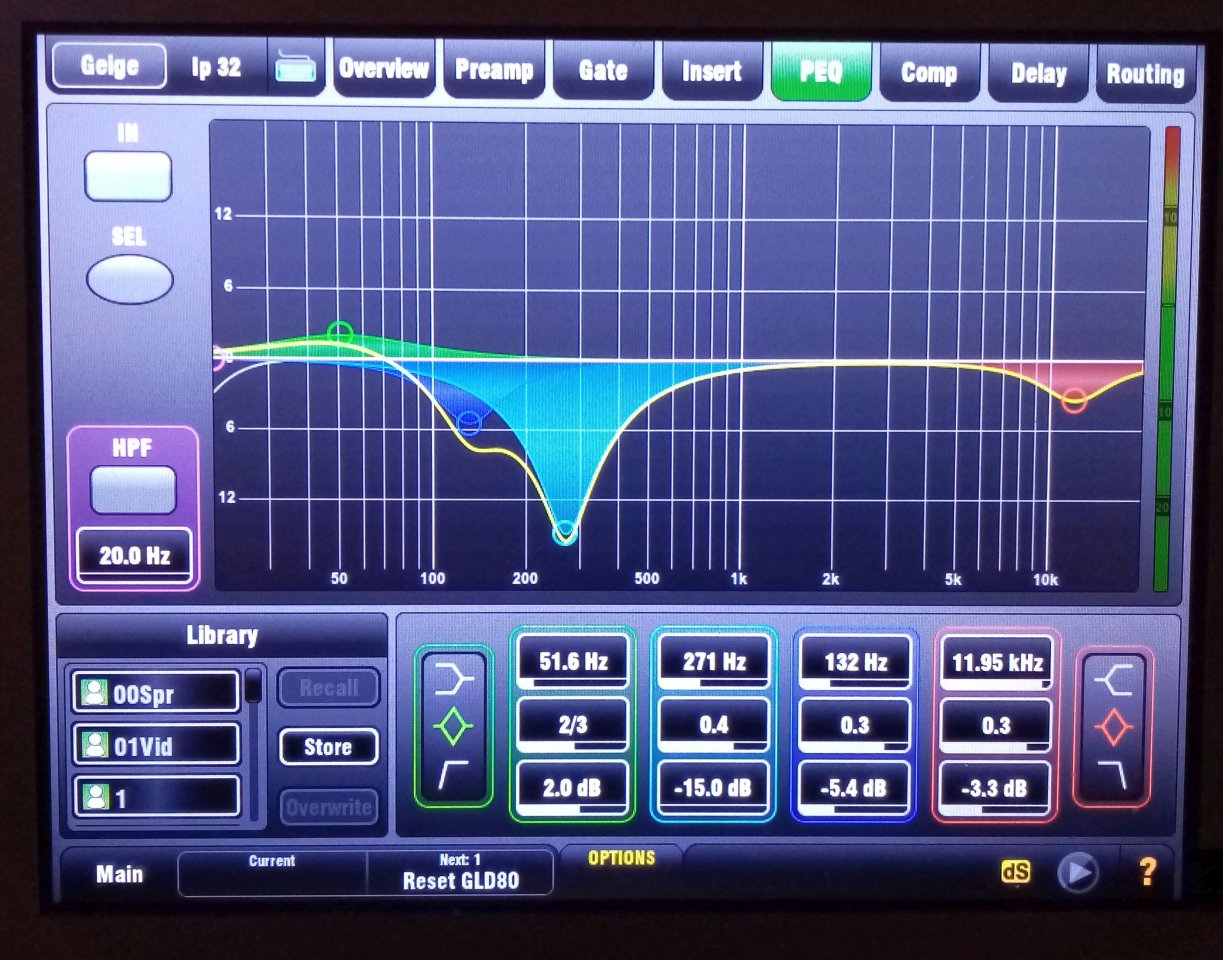Select the 51.6 Hz frequency field
The image size is (1223, 960).
[573, 662]
